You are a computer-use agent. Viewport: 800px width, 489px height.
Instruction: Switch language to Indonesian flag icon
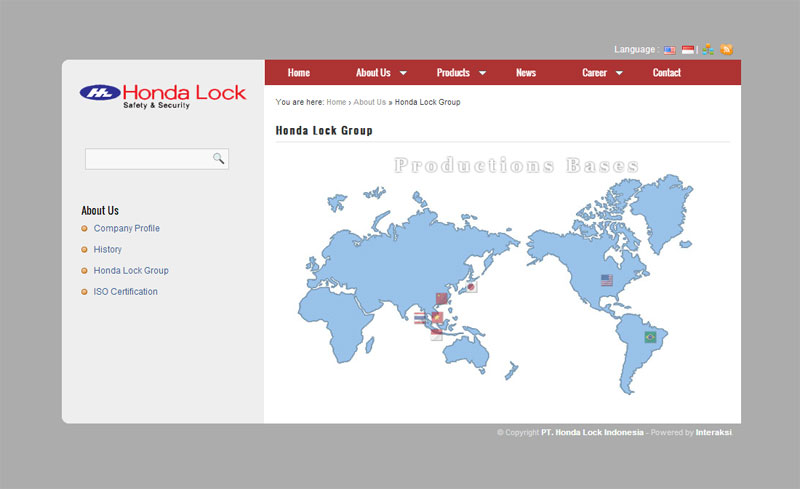[x=688, y=50]
